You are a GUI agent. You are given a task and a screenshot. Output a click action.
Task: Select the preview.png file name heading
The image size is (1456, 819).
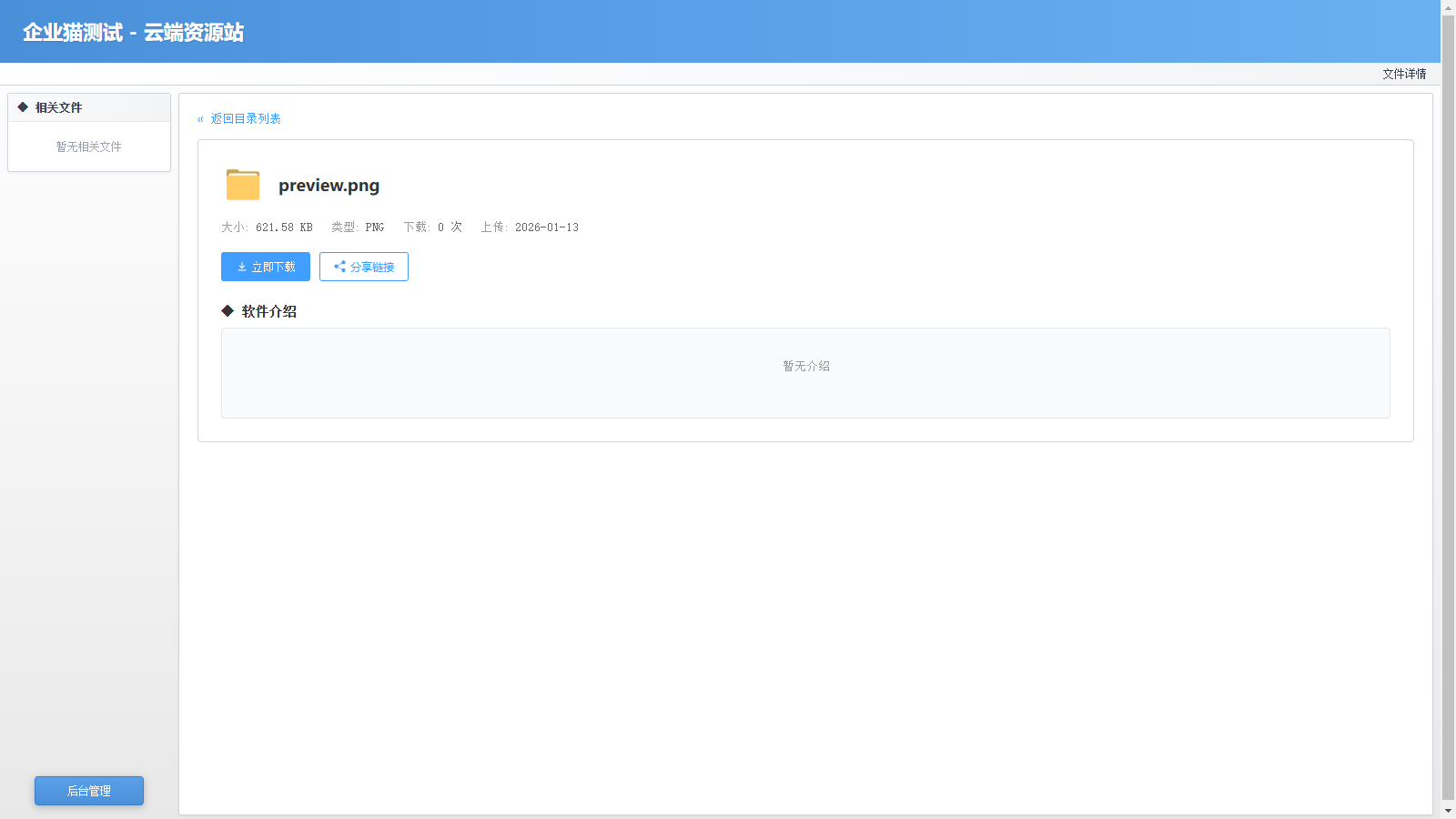(329, 186)
